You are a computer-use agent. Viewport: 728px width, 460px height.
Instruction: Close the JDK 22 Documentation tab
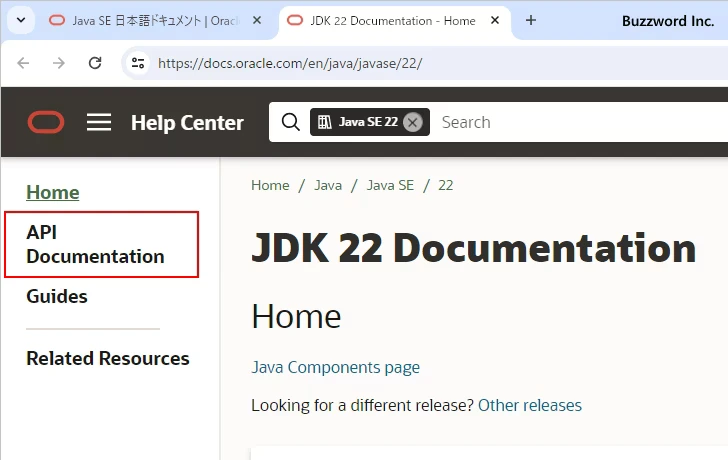(x=495, y=20)
